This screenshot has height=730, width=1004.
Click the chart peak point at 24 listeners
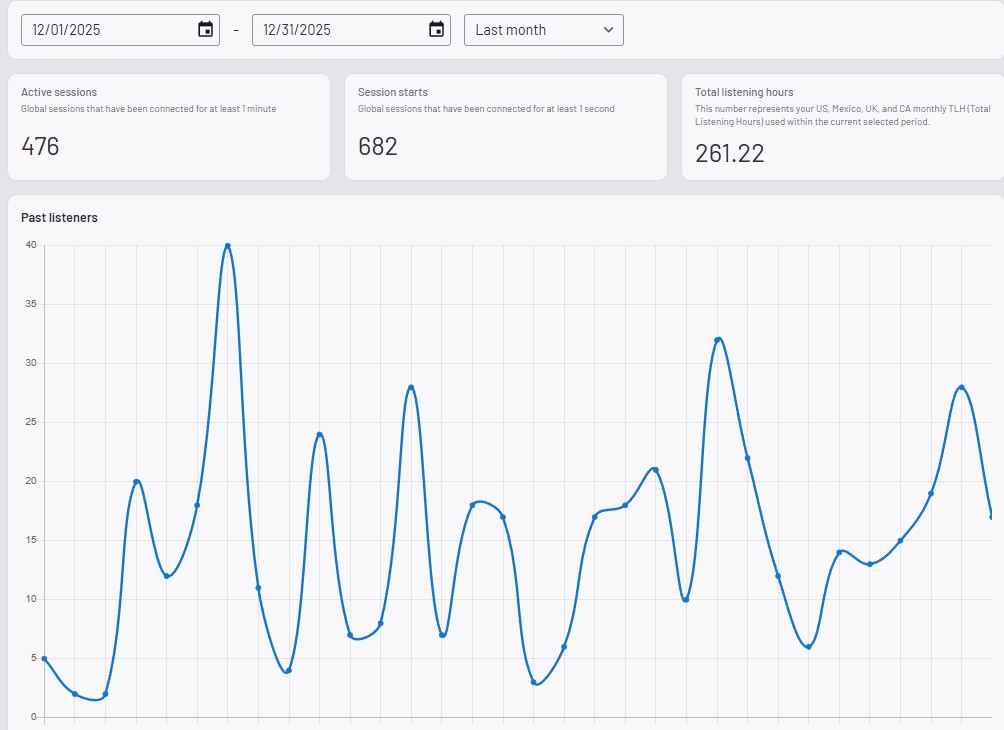pyautogui.click(x=319, y=434)
